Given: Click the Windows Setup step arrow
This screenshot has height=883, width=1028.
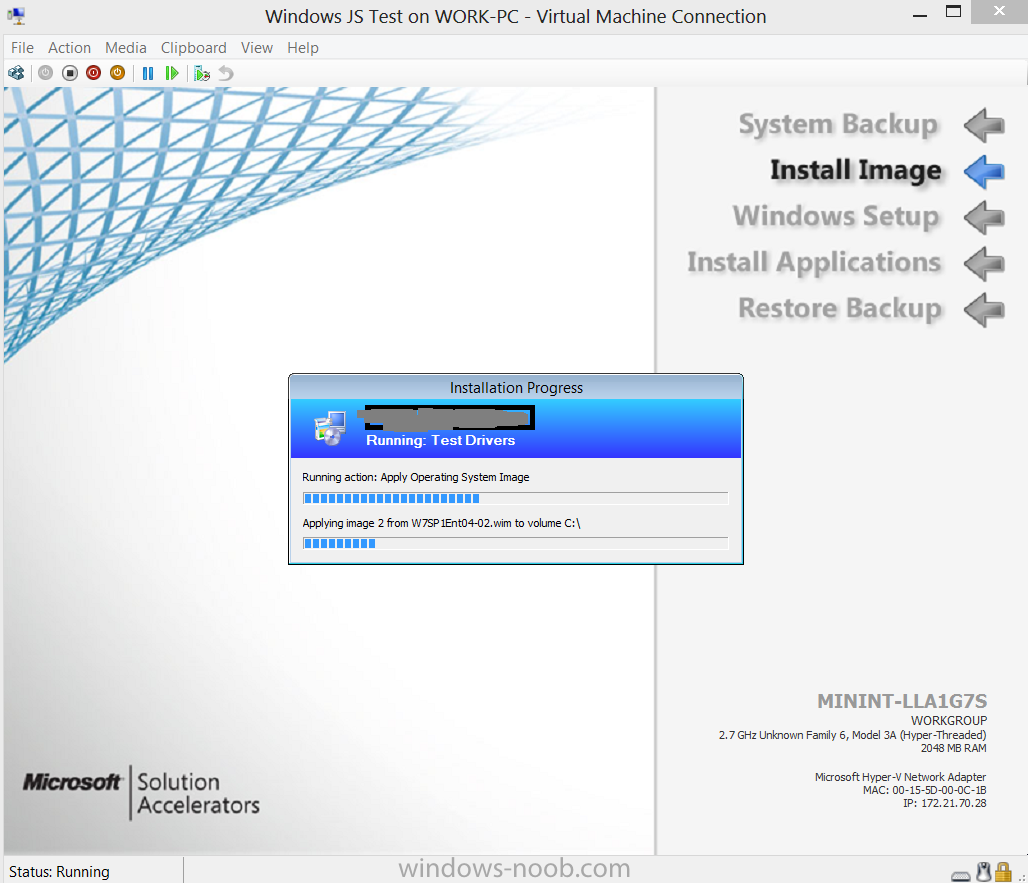Looking at the screenshot, I should click(984, 217).
